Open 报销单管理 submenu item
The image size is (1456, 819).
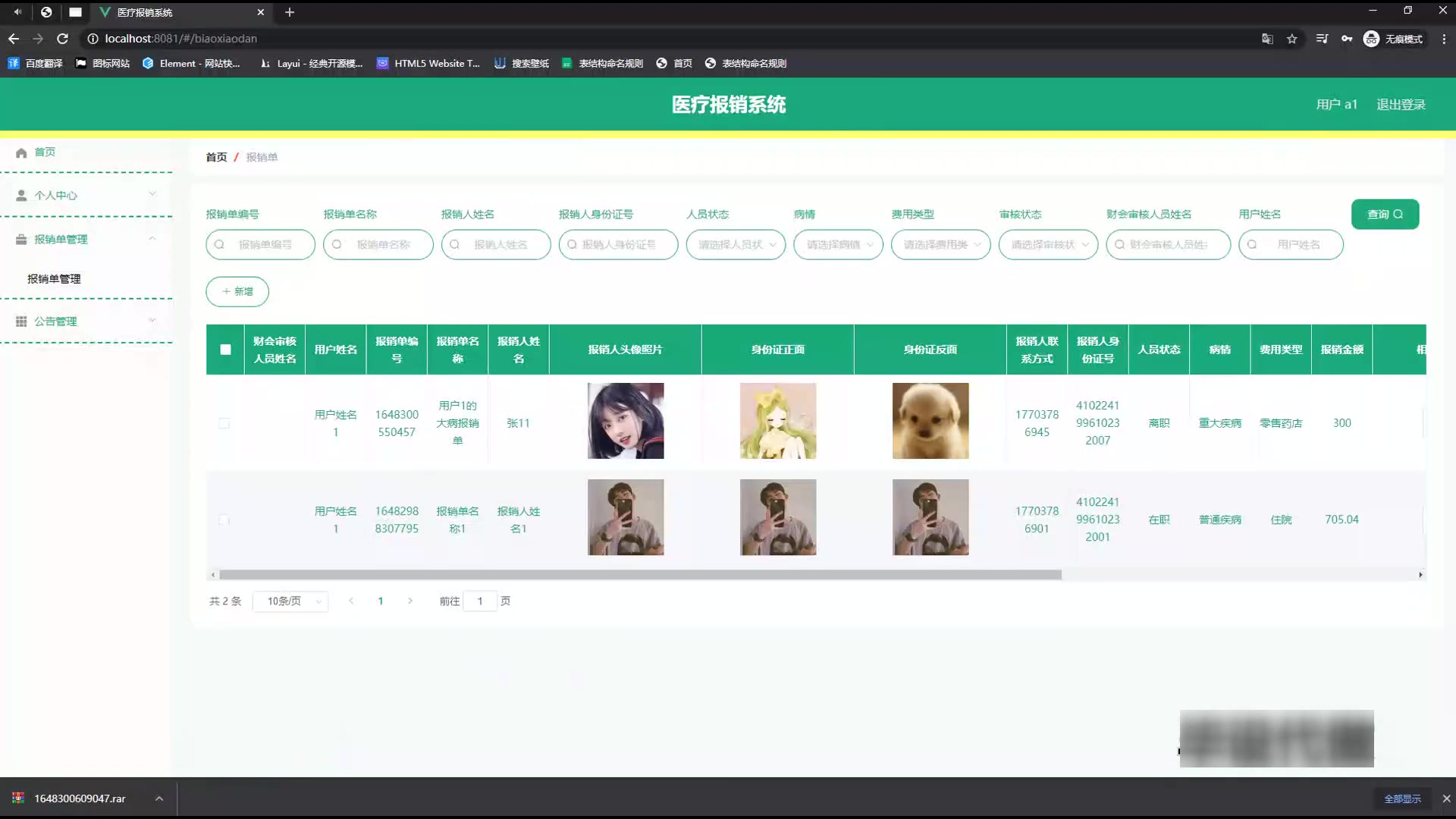54,279
